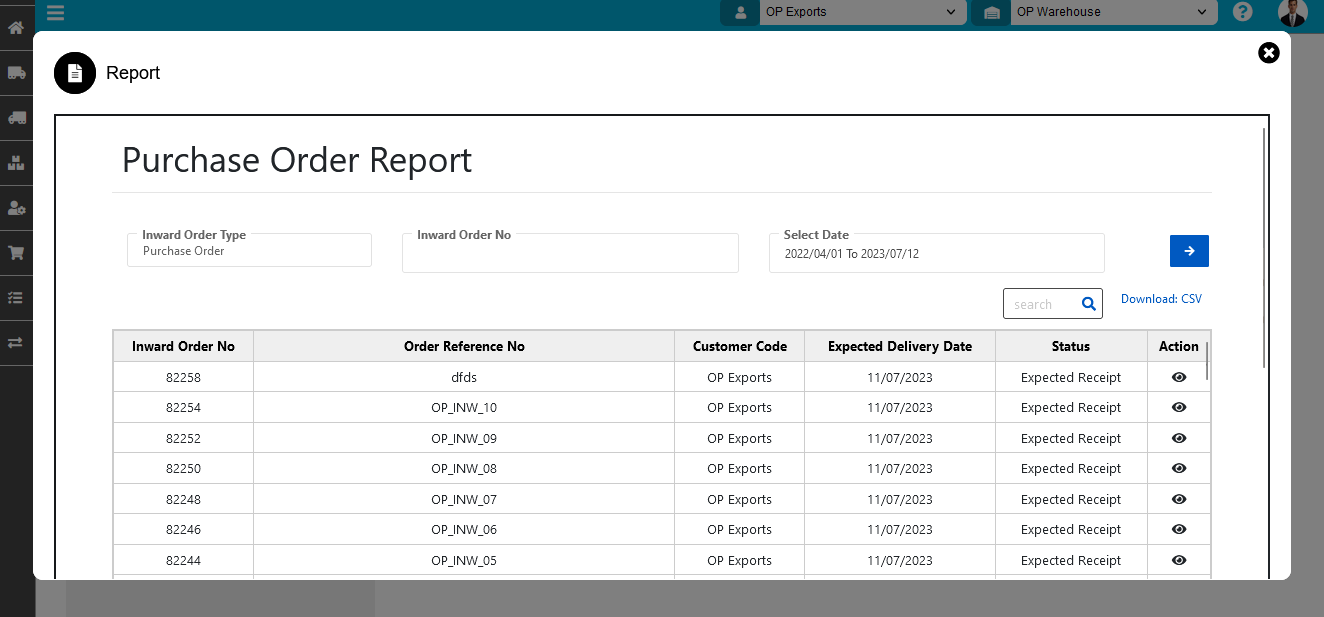Click the transfer arrows sidebar icon
The image size is (1324, 617).
click(16, 343)
